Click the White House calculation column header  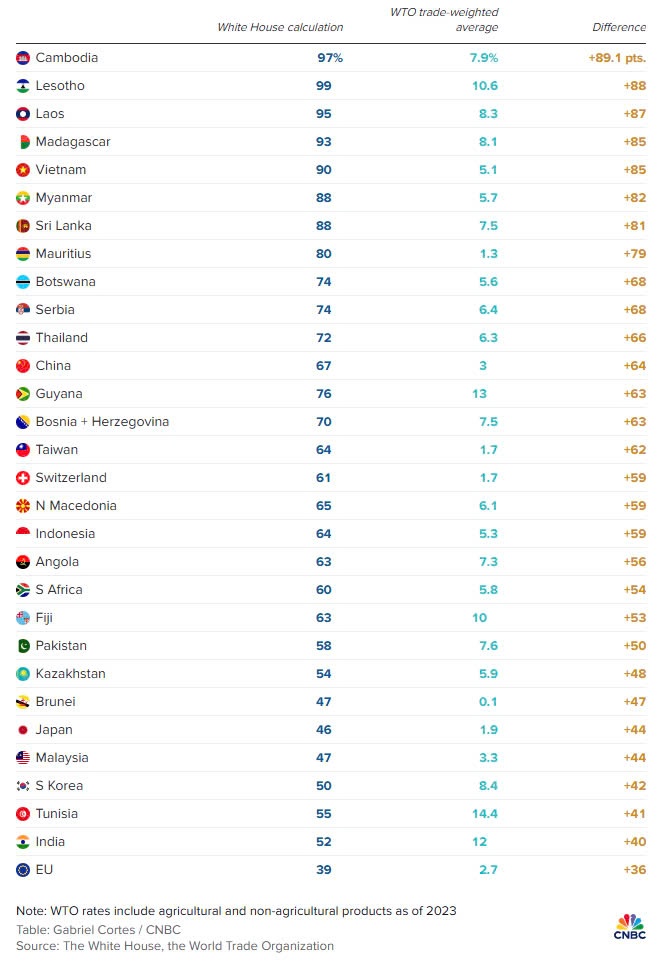tap(280, 27)
